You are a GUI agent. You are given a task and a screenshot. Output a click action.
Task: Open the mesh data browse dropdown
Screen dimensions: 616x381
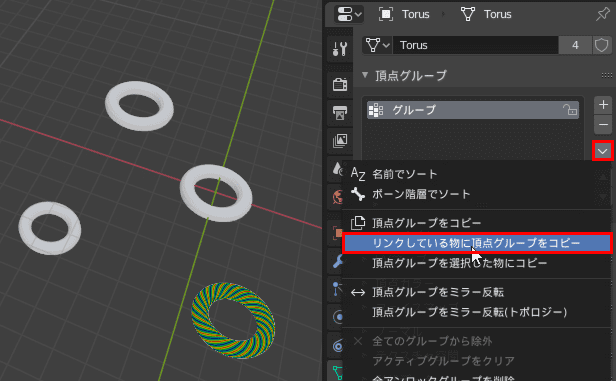coord(377,45)
